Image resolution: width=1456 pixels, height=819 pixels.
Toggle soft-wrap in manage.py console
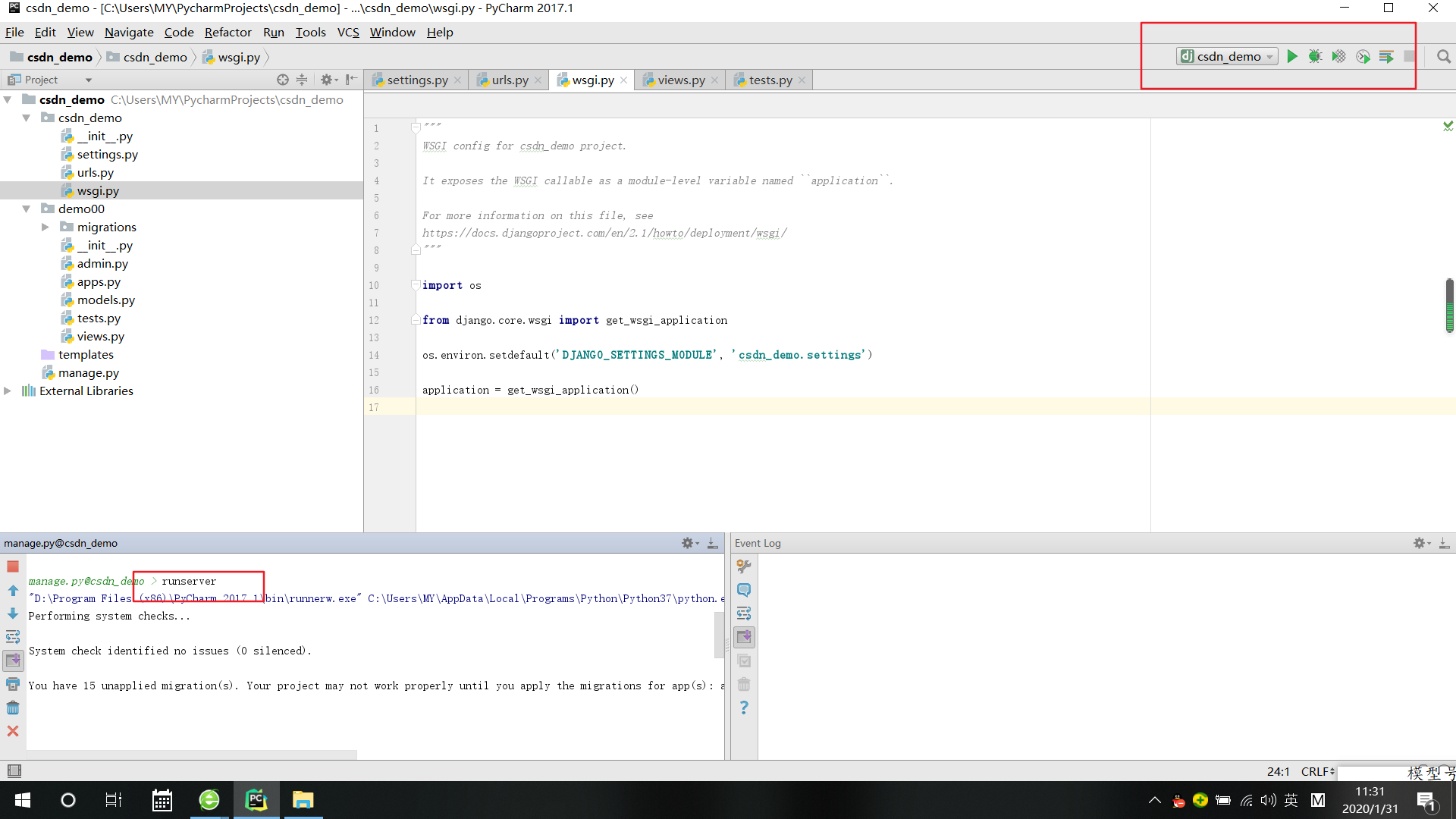(x=13, y=637)
